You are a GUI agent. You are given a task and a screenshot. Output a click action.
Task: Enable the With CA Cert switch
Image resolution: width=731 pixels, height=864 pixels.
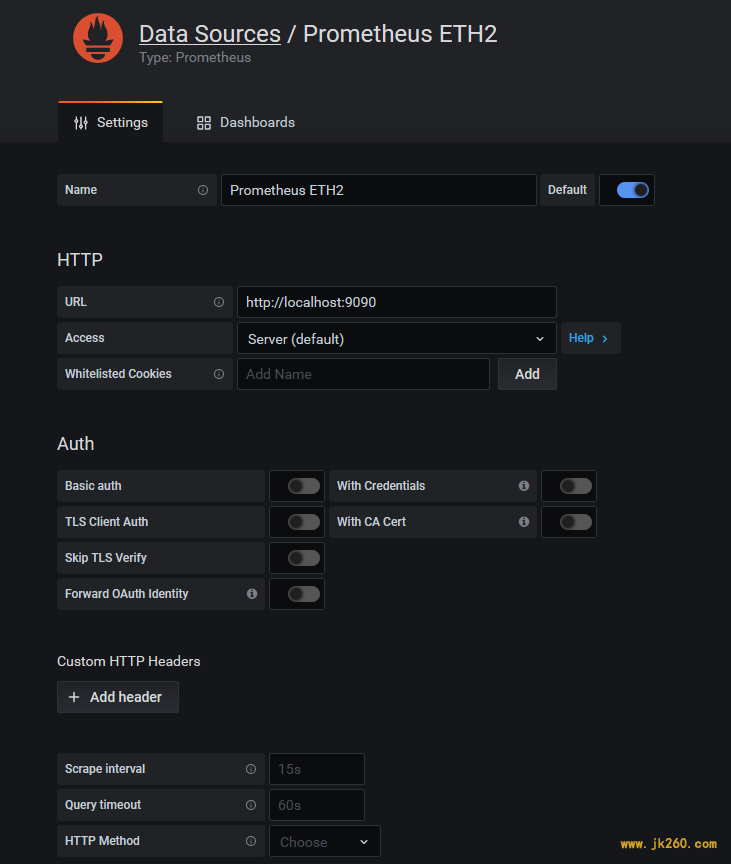point(576,522)
